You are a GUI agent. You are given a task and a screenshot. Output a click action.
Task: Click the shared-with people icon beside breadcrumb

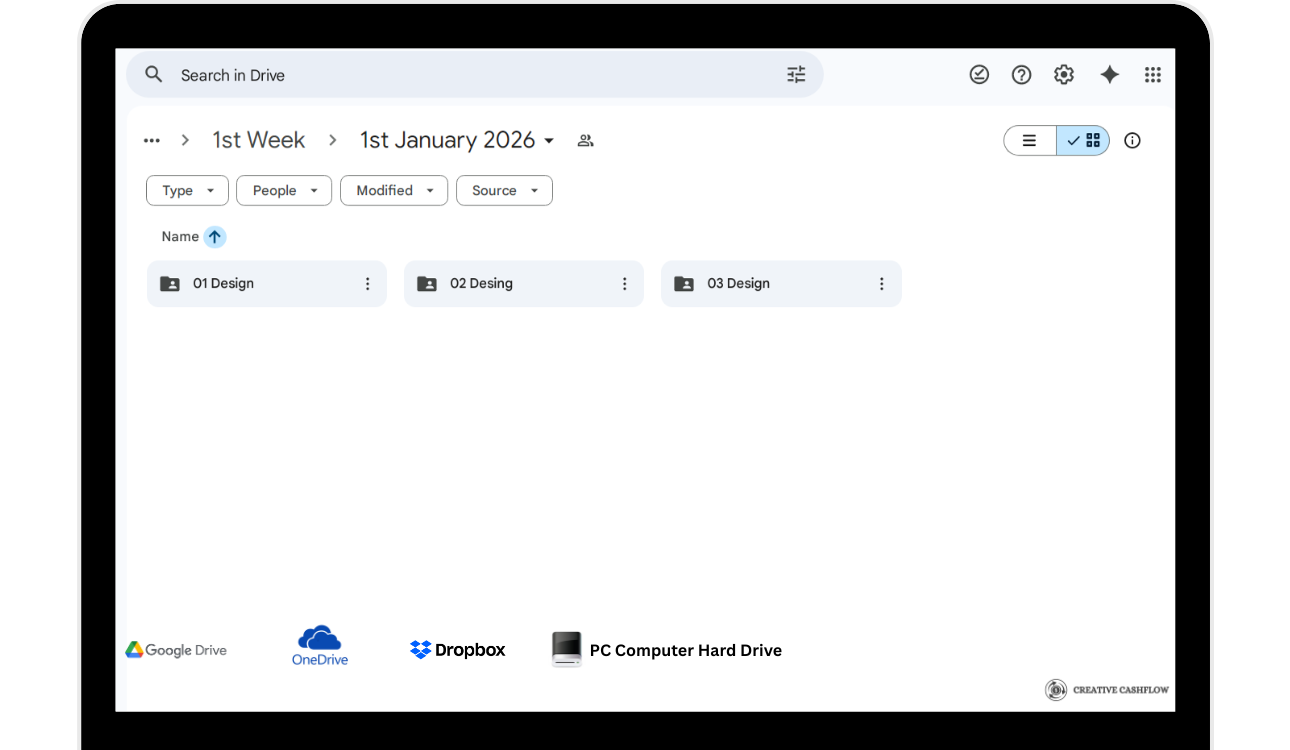[585, 140]
